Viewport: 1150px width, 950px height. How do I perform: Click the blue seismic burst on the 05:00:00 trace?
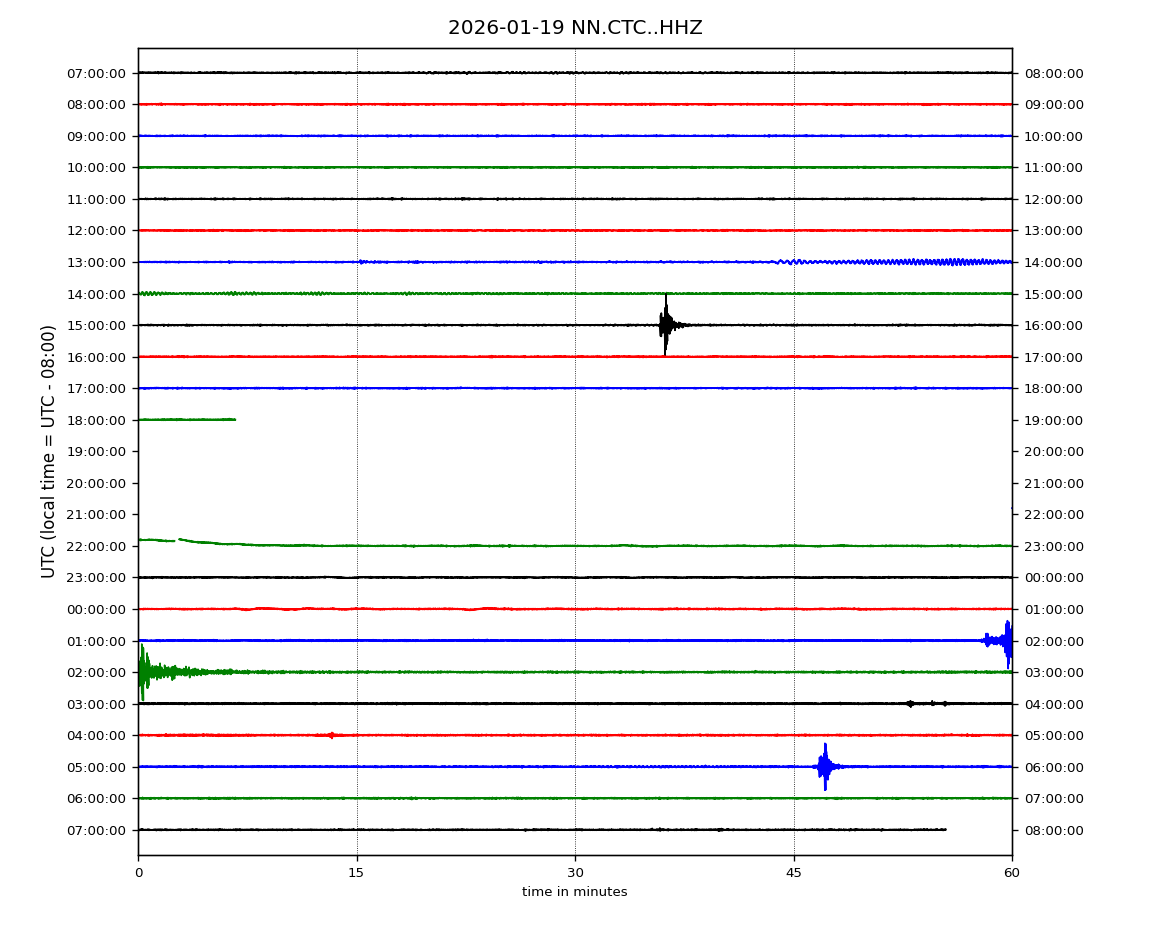point(824,767)
